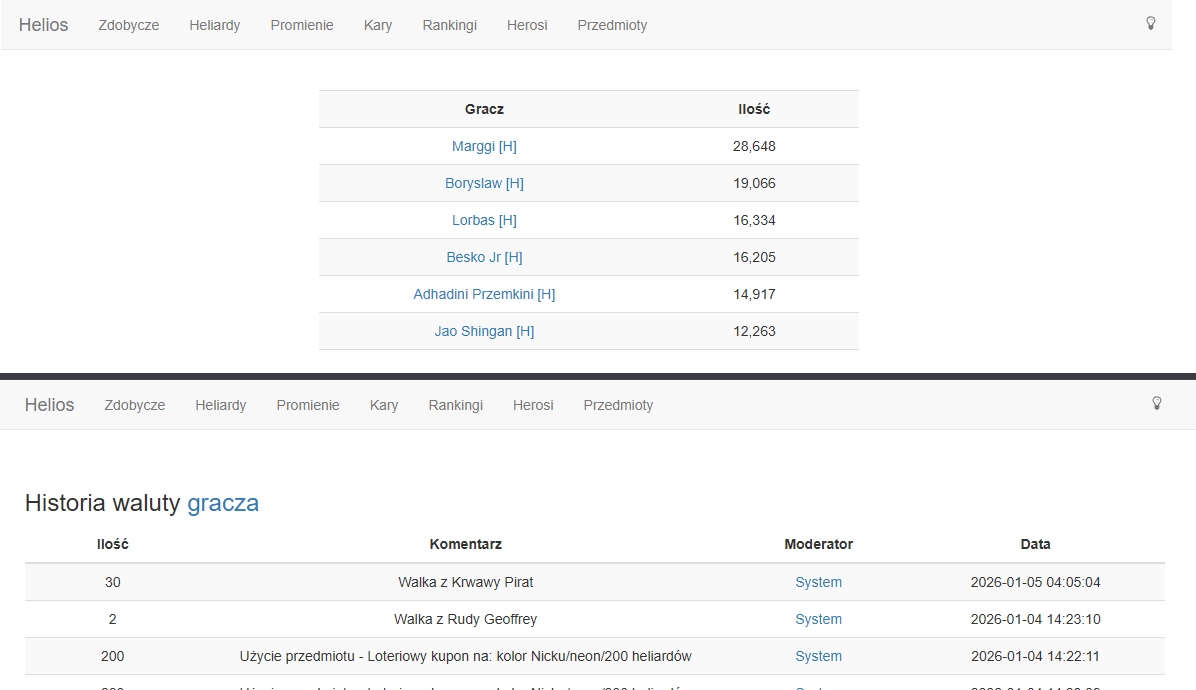Screen dimensions: 1196x690
Task: Open Adhadini Przemkini [H] profile
Action: point(484,294)
